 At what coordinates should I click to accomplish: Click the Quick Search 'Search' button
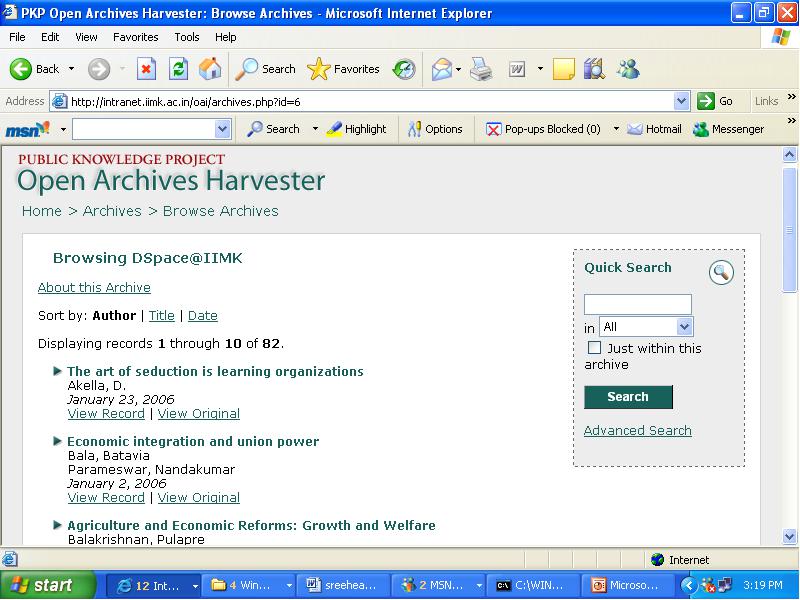(628, 396)
